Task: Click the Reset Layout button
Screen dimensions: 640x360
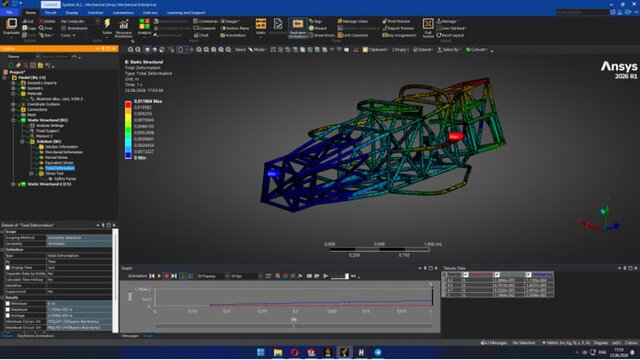Action: 451,35
